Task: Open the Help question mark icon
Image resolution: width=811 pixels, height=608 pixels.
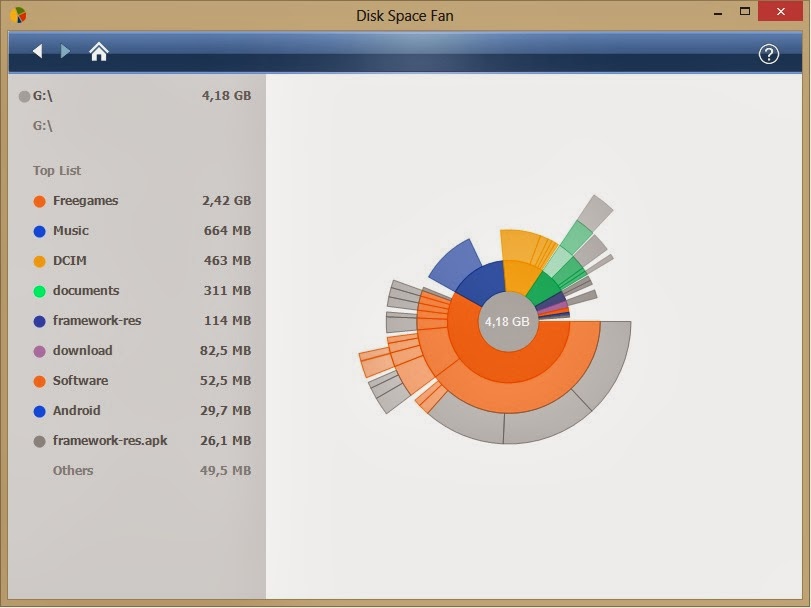Action: tap(769, 54)
